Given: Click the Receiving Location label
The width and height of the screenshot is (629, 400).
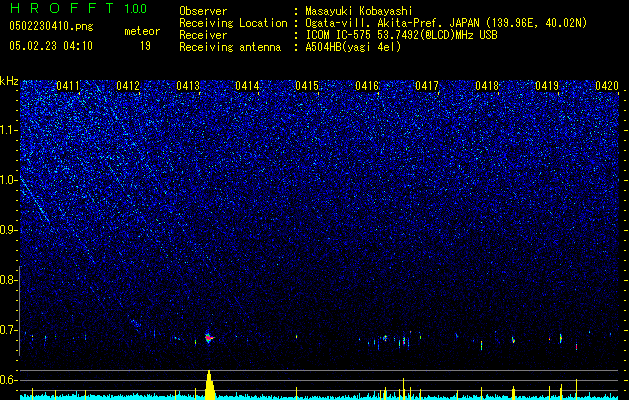Looking at the screenshot, I should [x=233, y=23].
